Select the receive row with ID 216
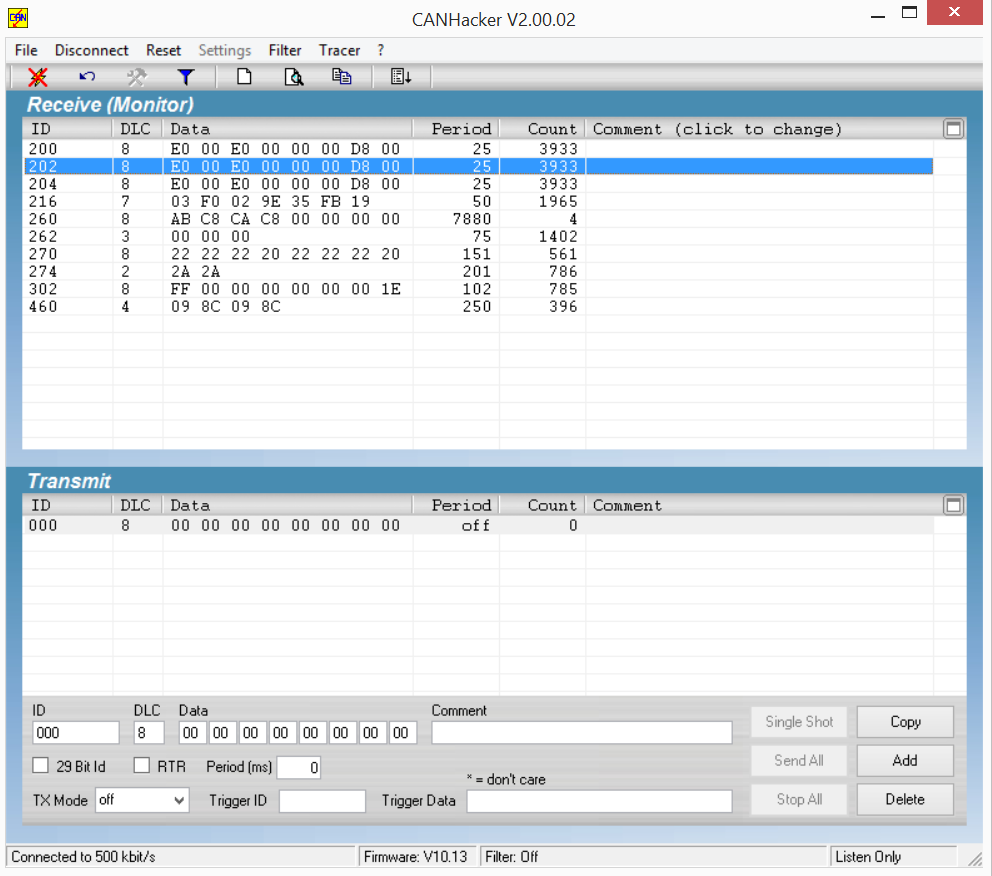This screenshot has width=992, height=876. point(478,202)
